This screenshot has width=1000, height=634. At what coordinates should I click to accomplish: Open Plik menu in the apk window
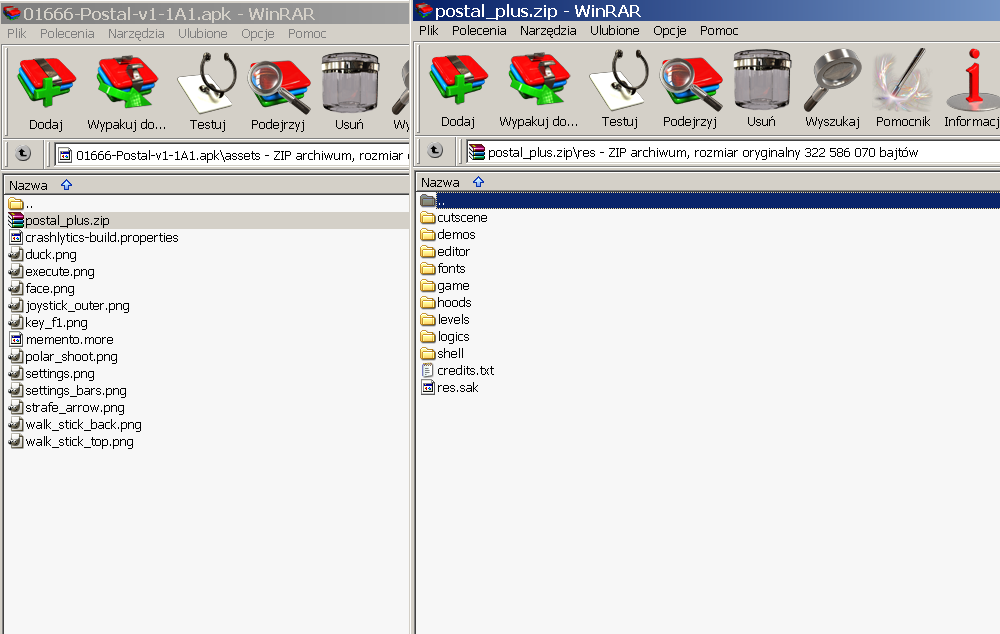(17, 34)
